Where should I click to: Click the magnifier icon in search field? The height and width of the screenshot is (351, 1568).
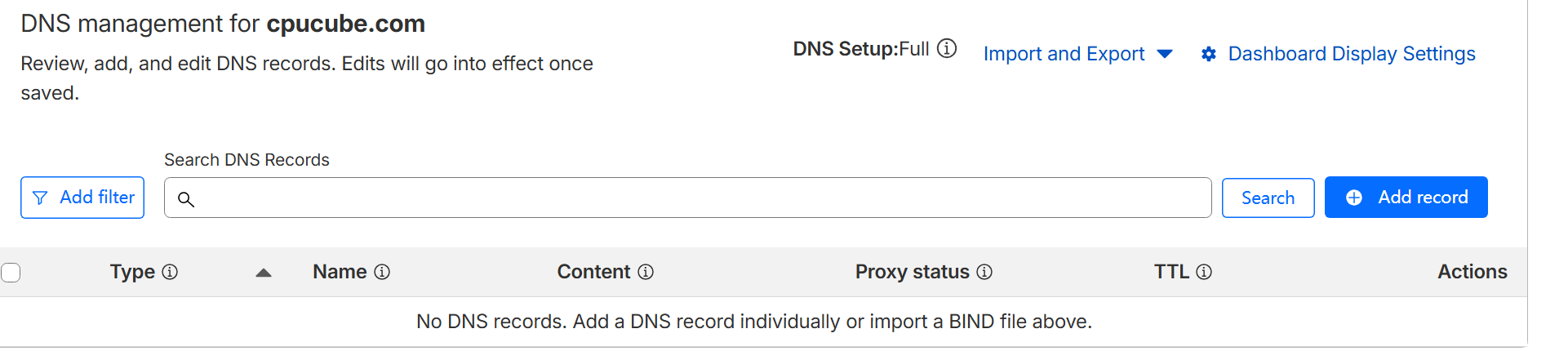[x=186, y=199]
